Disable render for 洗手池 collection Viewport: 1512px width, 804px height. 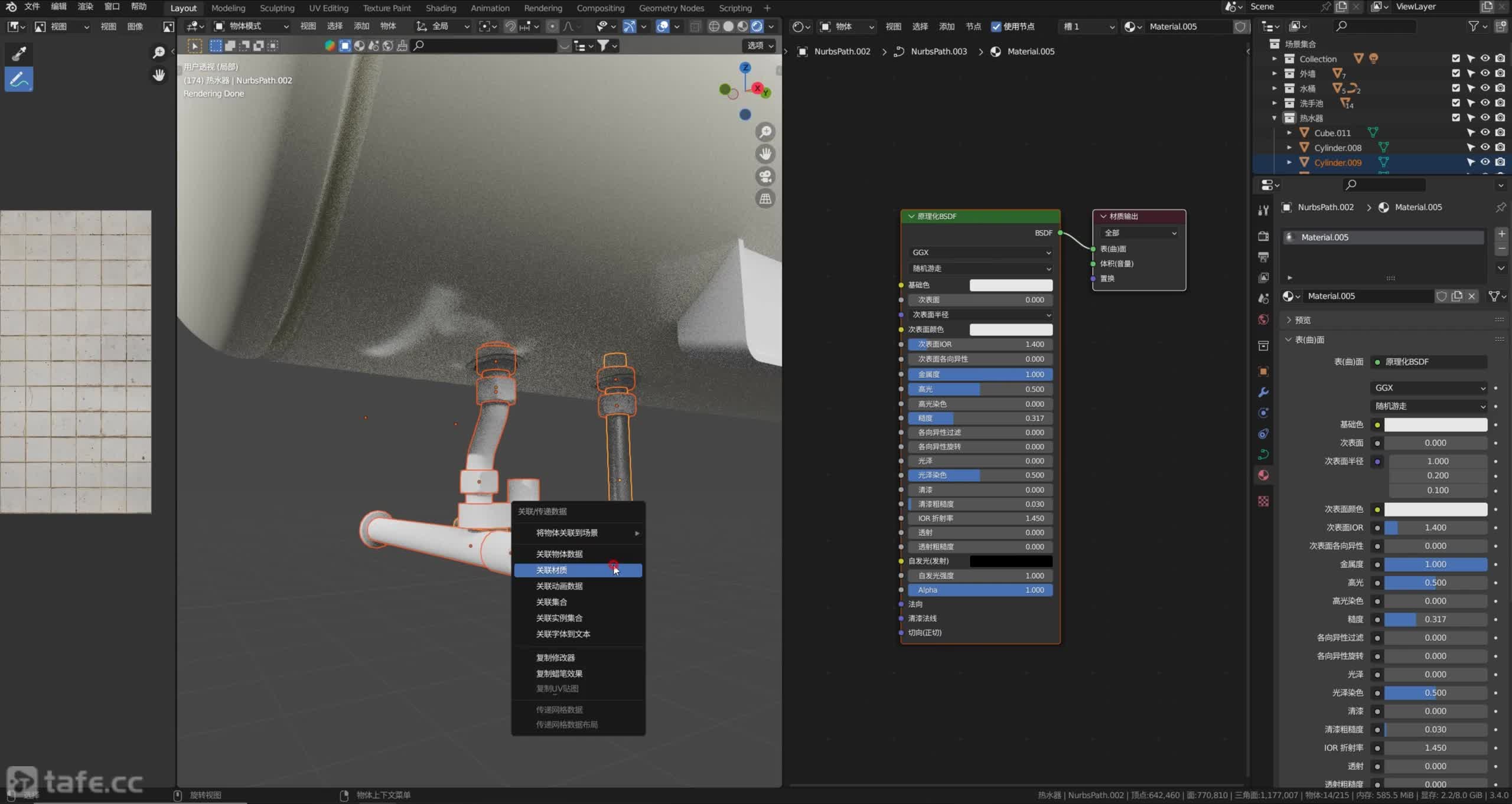tap(1500, 103)
